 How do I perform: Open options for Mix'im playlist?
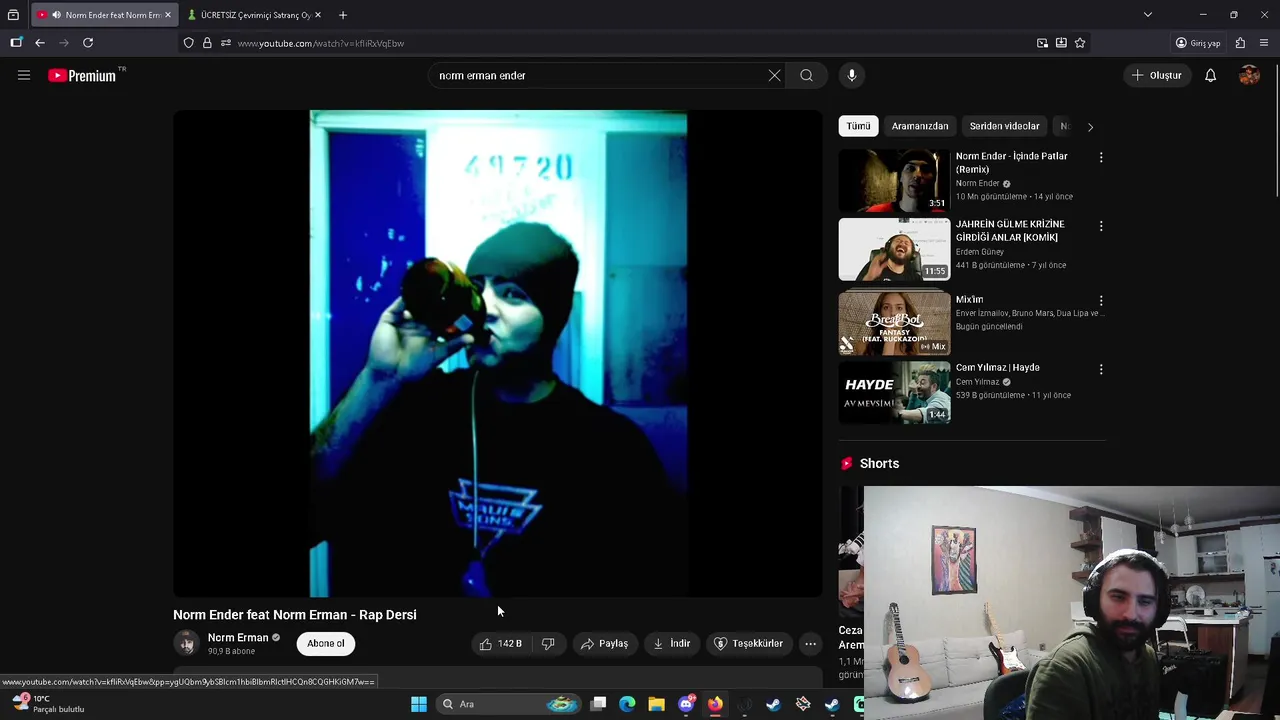click(1101, 301)
